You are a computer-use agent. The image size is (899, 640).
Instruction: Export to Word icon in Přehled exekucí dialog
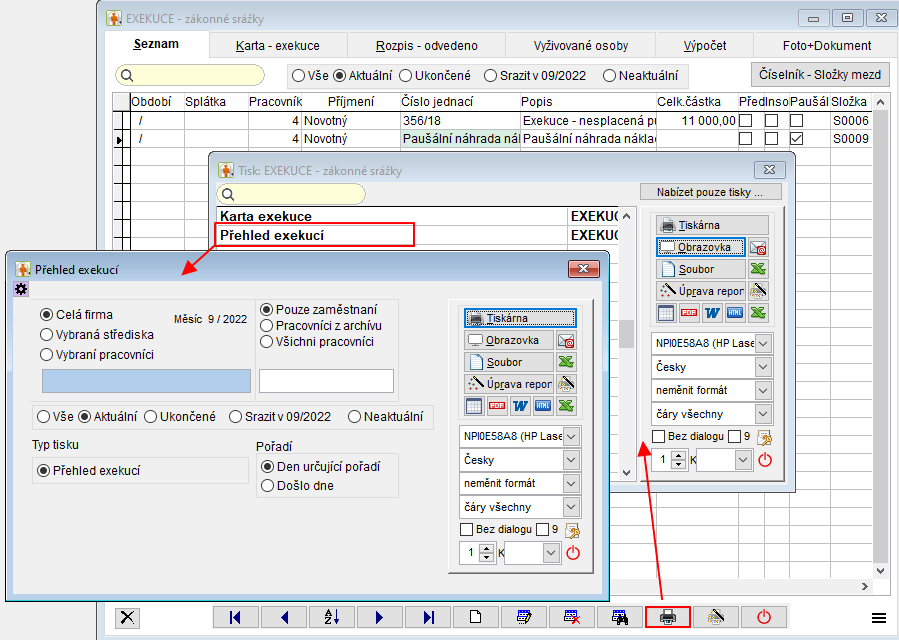pyautogui.click(x=520, y=406)
